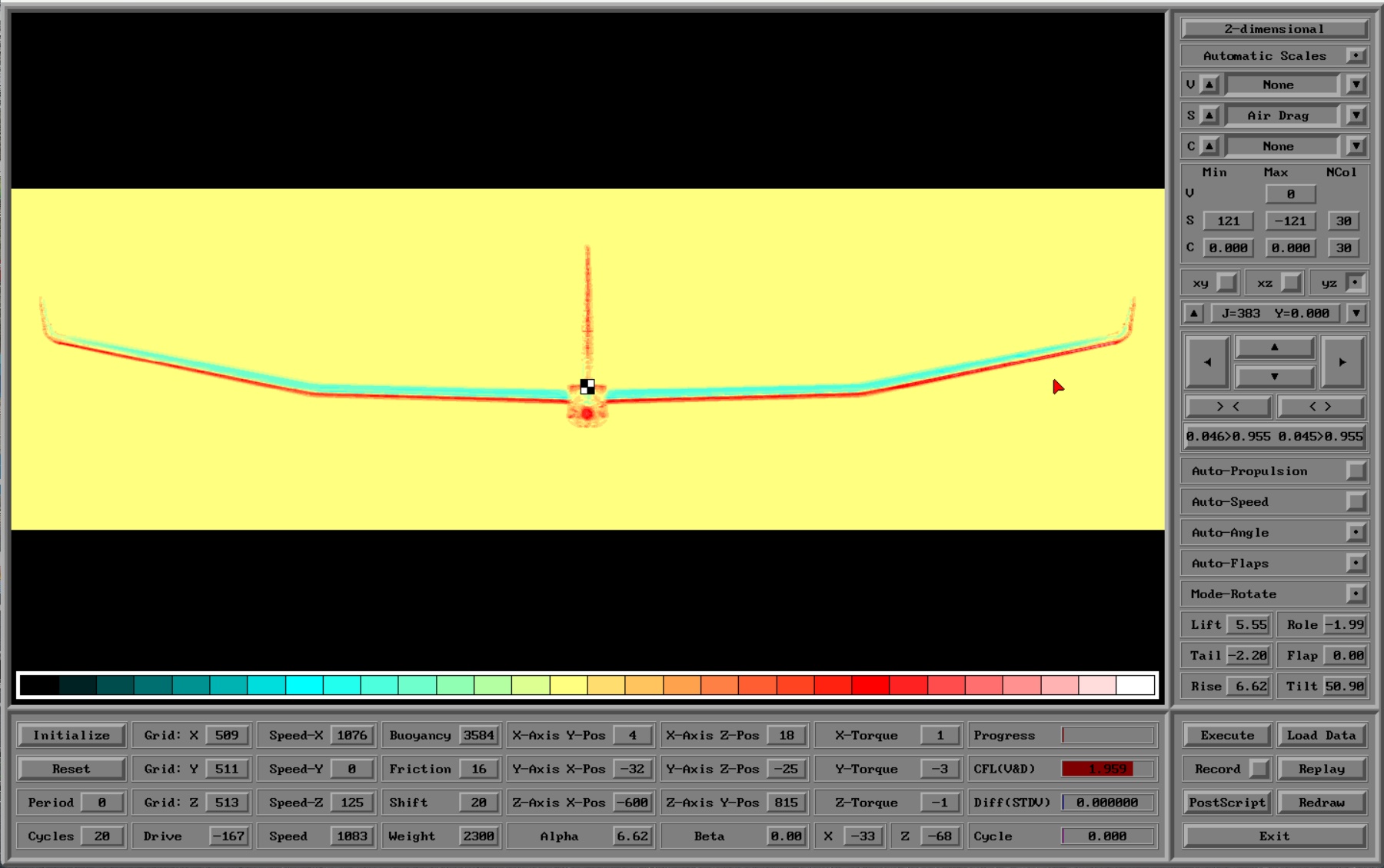Image resolution: width=1384 pixels, height=868 pixels.
Task: Click the right arrow navigation button
Action: click(1342, 362)
